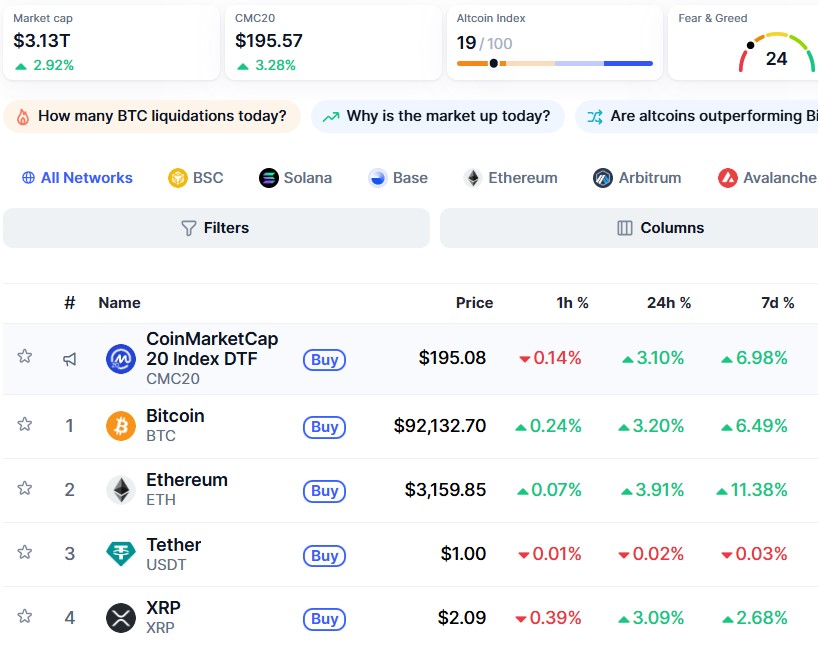Star the XRP row
818x647 pixels.
[x=25, y=618]
